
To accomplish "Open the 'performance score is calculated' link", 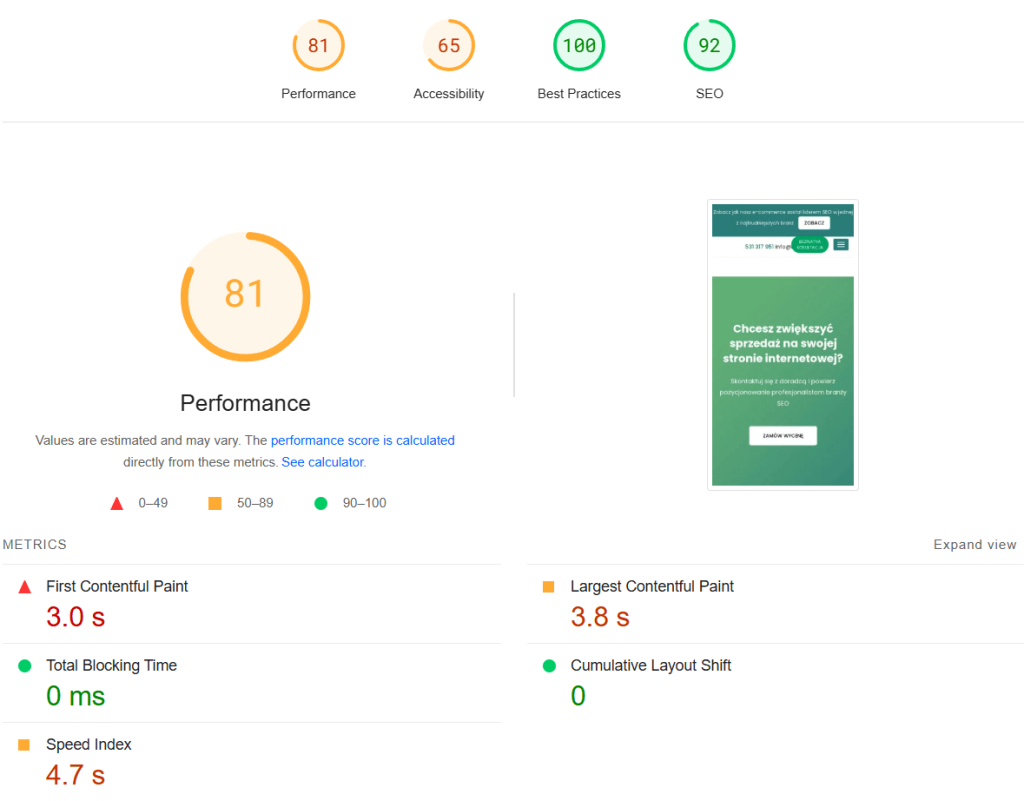I will 362,440.
